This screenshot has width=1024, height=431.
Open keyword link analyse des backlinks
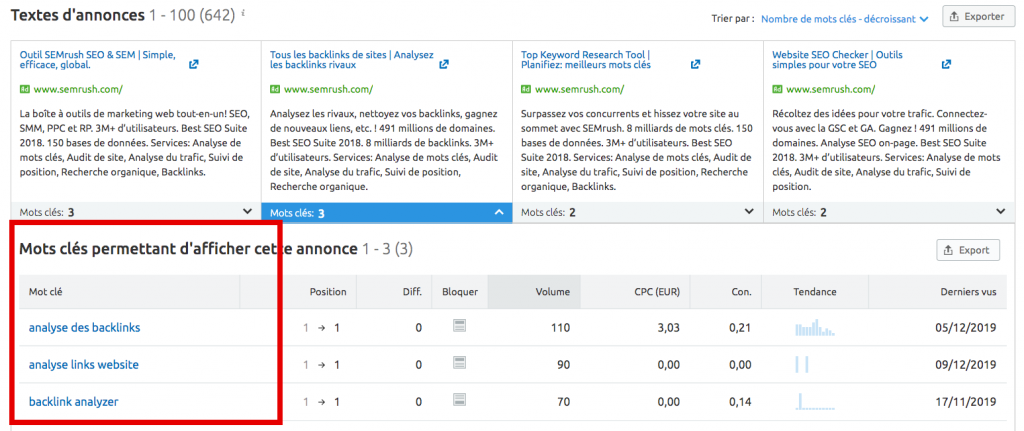coord(84,327)
